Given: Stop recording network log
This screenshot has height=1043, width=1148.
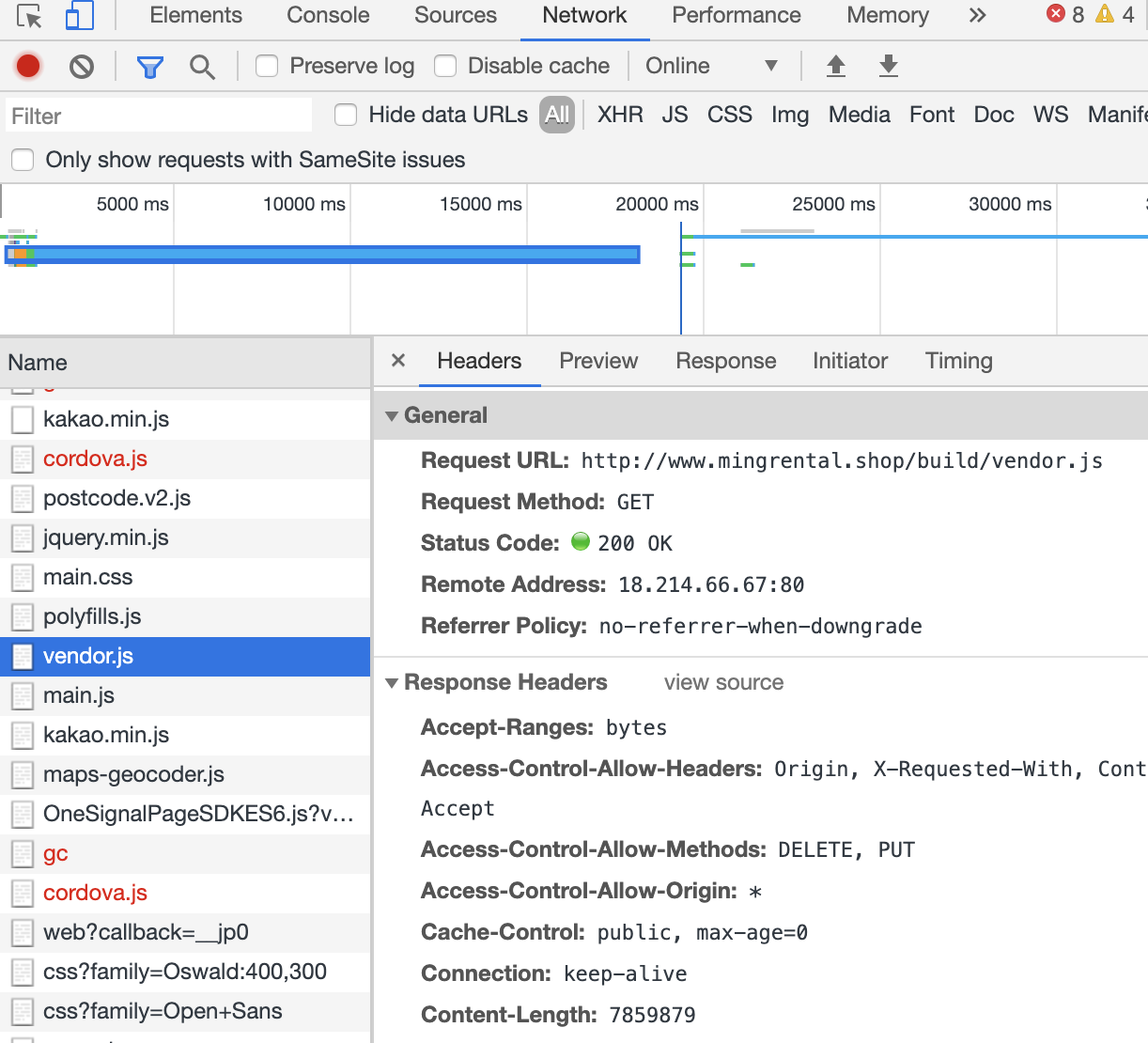Looking at the screenshot, I should pos(28,66).
